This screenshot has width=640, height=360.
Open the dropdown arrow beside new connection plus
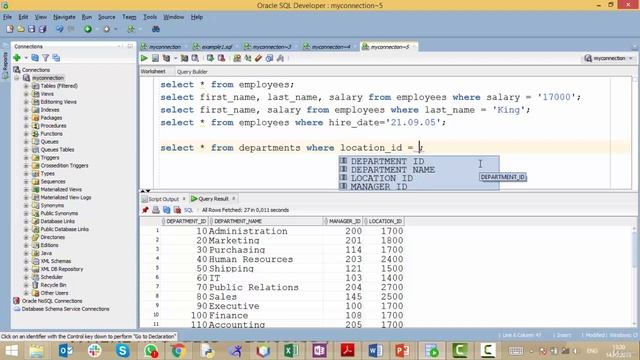[x=25, y=58]
